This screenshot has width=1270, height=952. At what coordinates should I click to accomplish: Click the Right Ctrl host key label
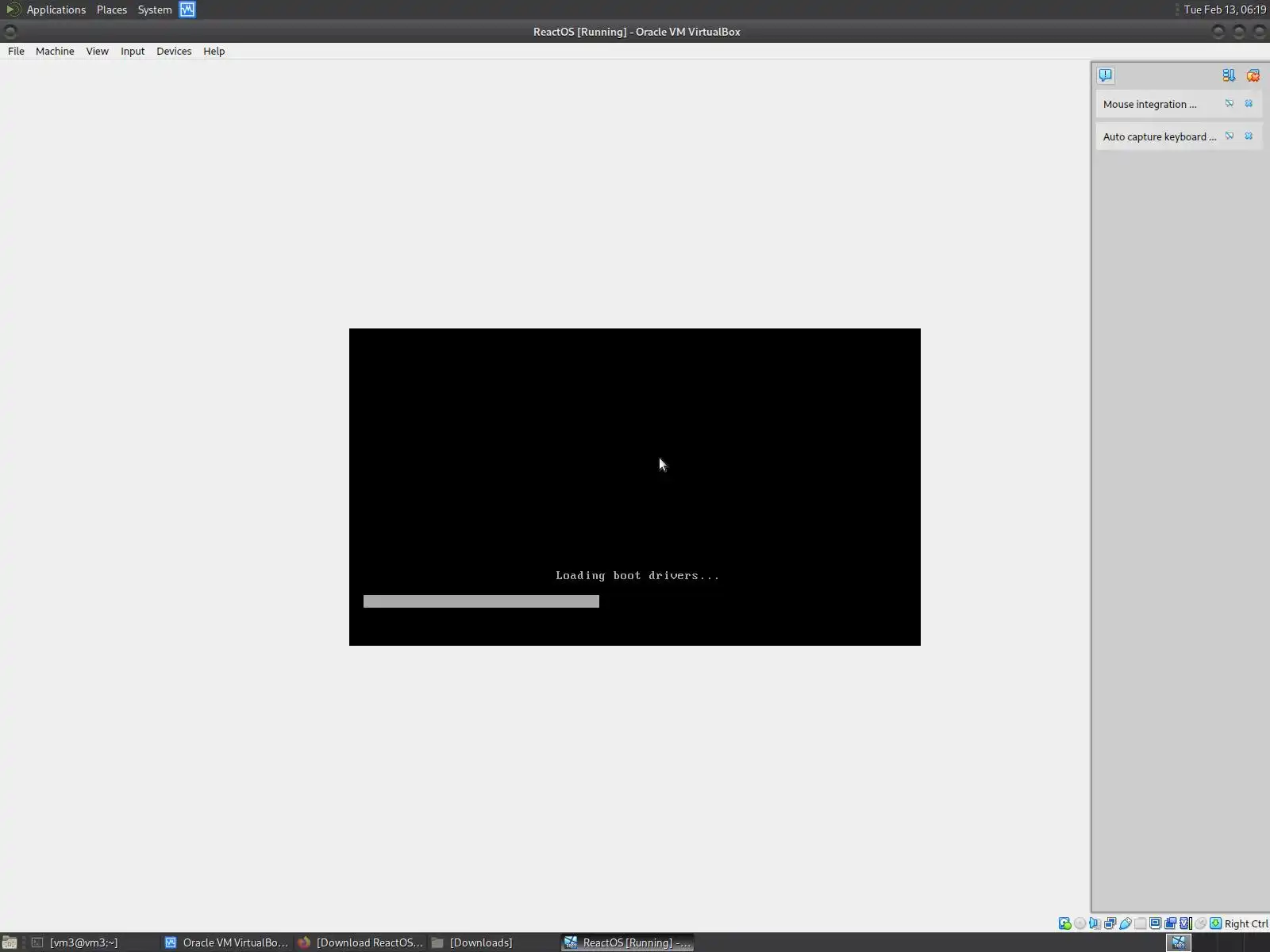point(1246,923)
